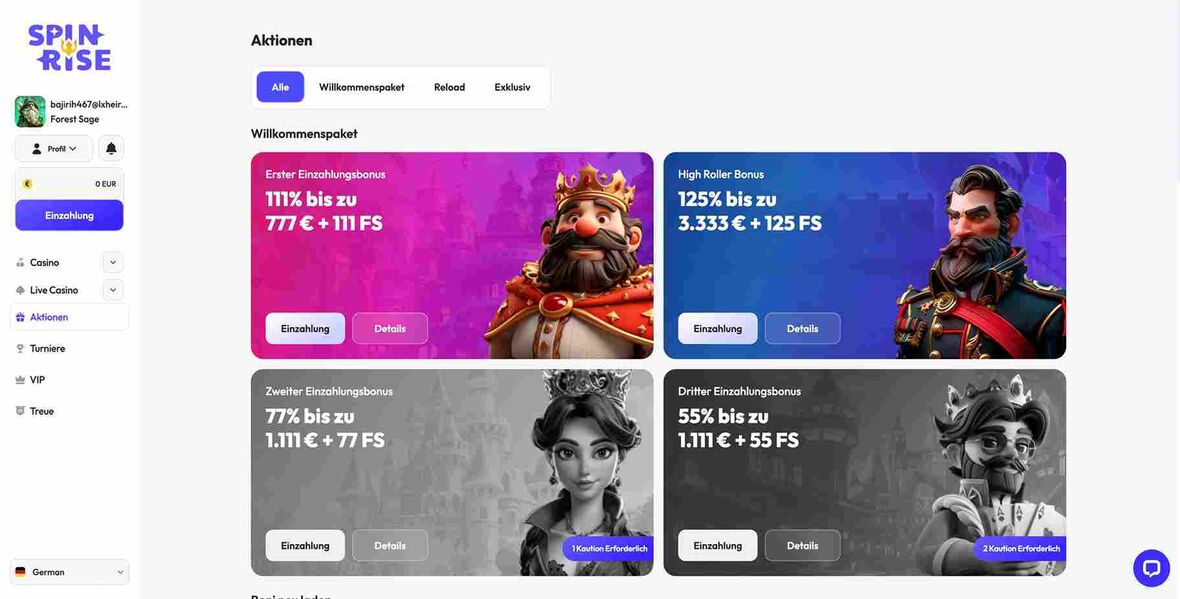
Task: Expand the Casino submenu chevron
Action: pos(113,263)
